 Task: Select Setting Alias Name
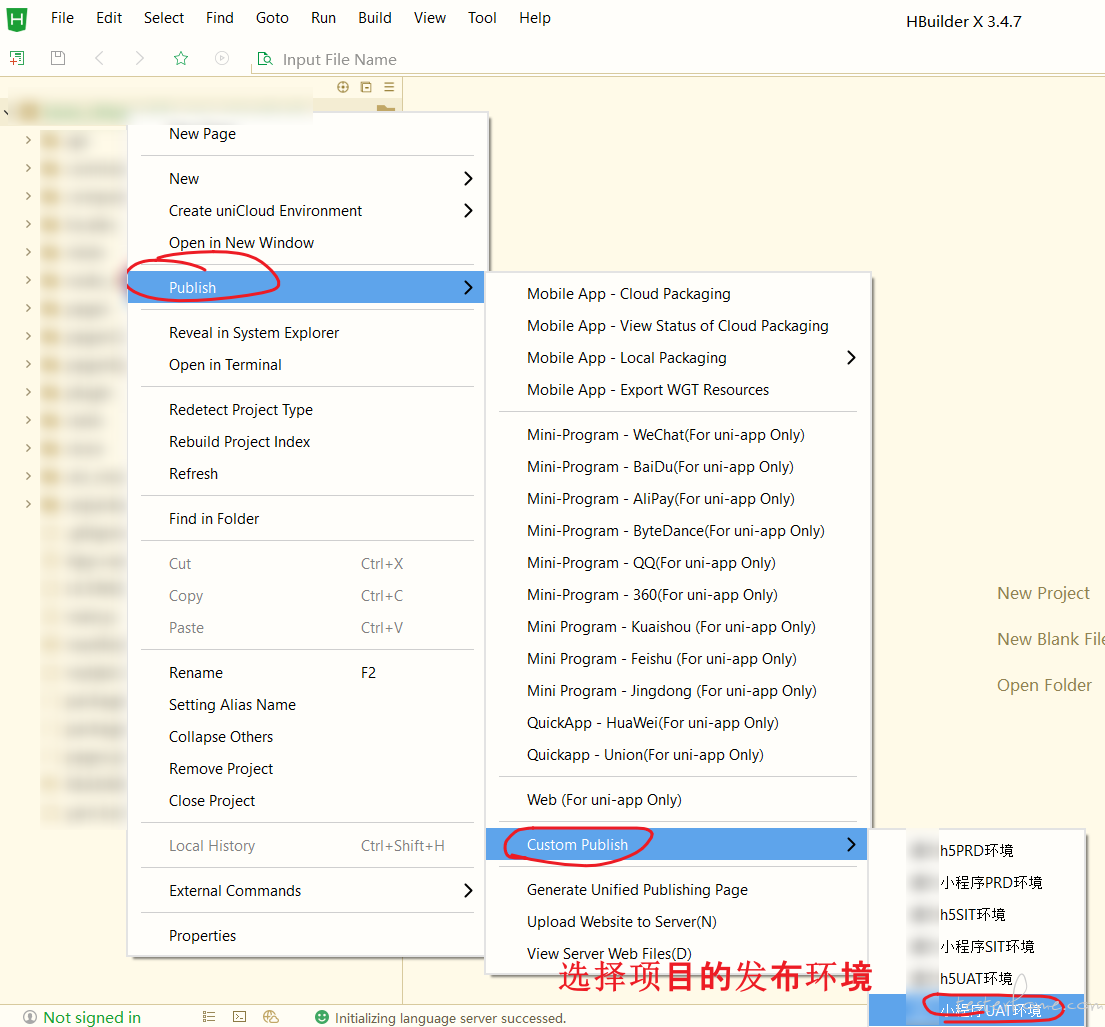pos(233,705)
